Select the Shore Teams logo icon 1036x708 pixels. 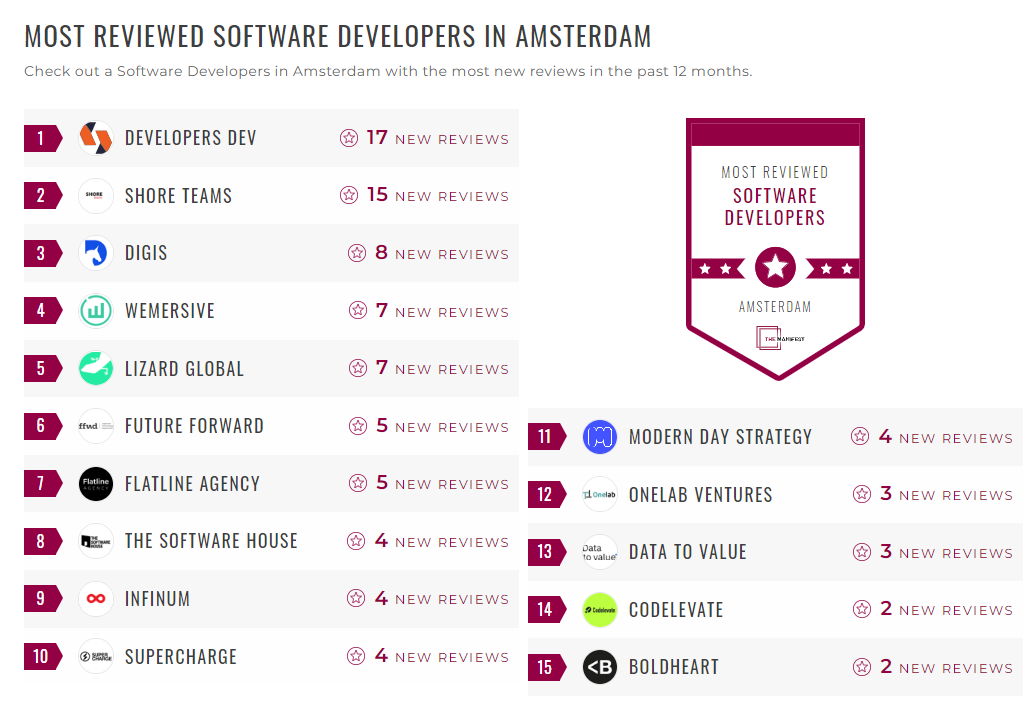click(x=94, y=195)
